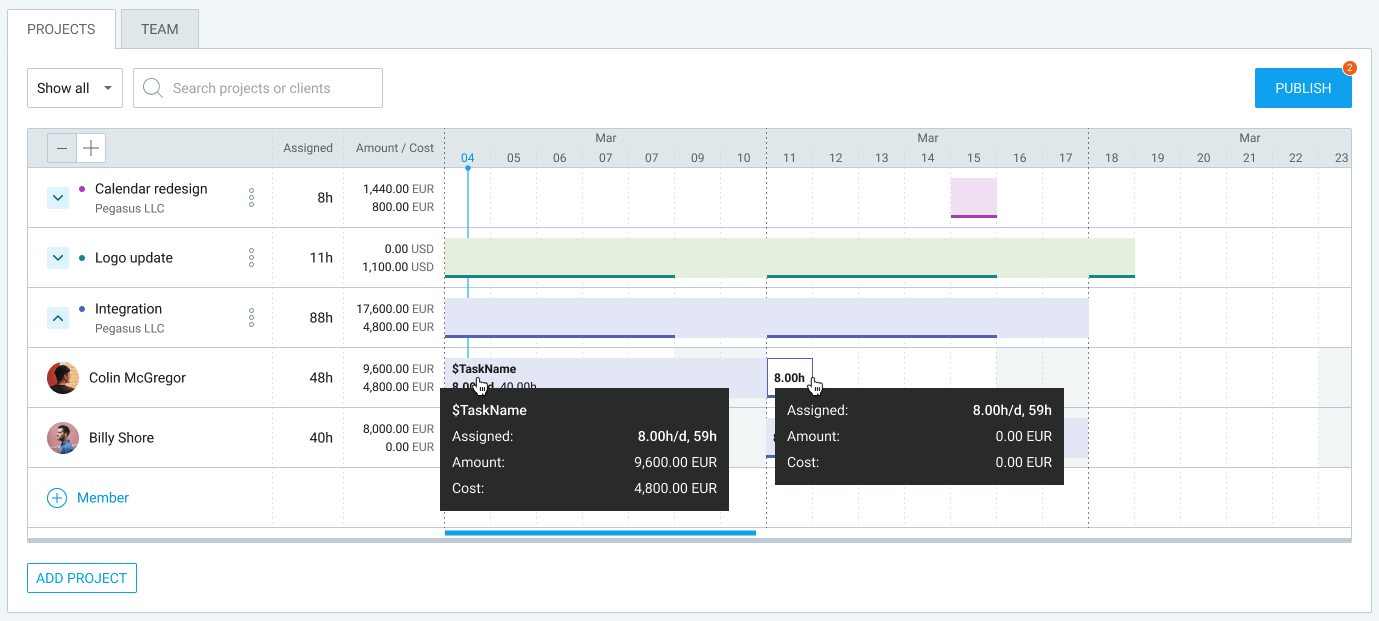Open the Show all filter dropdown
This screenshot has width=1379, height=621.
coord(74,88)
